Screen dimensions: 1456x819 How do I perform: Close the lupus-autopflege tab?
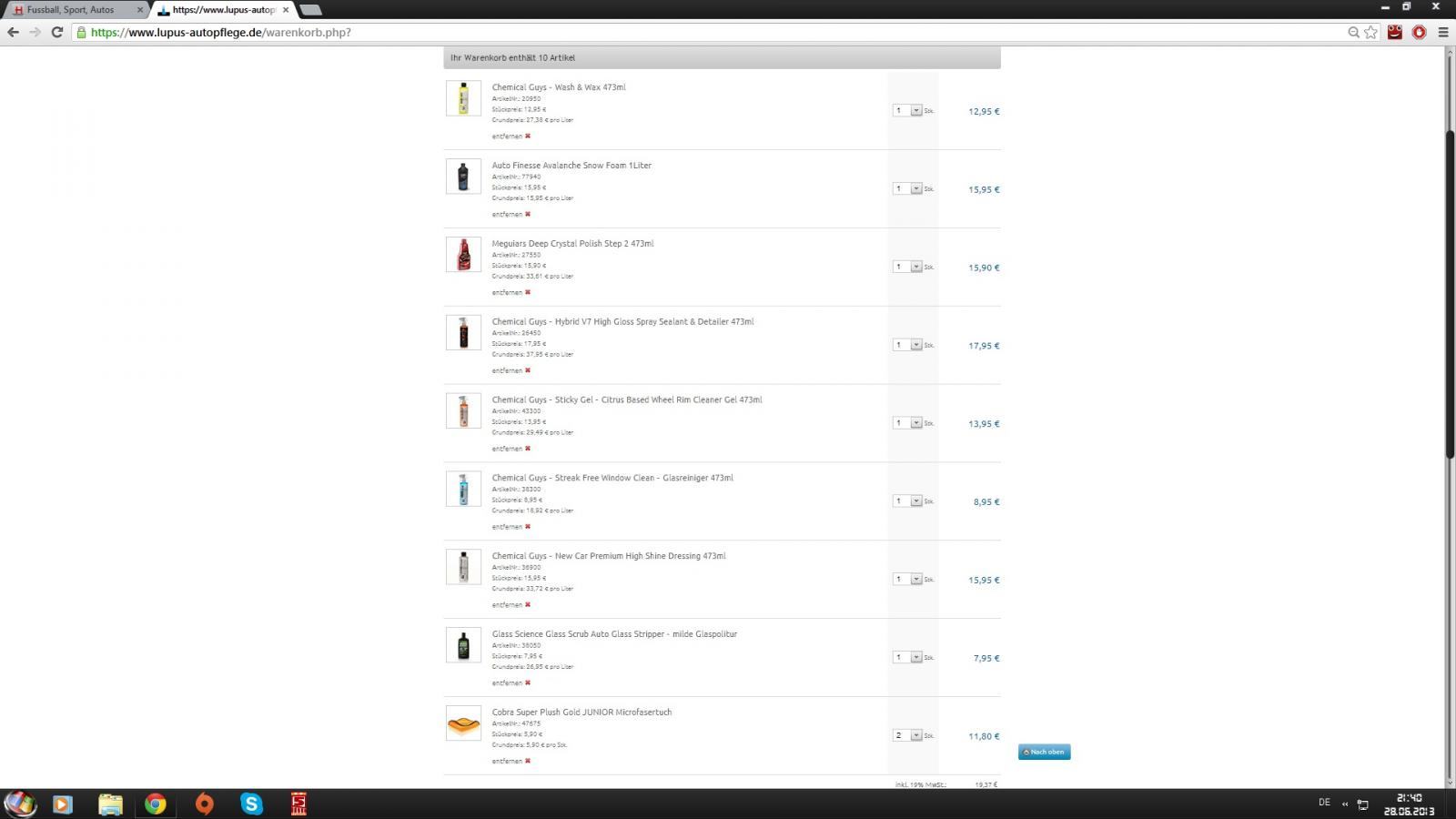click(x=285, y=10)
